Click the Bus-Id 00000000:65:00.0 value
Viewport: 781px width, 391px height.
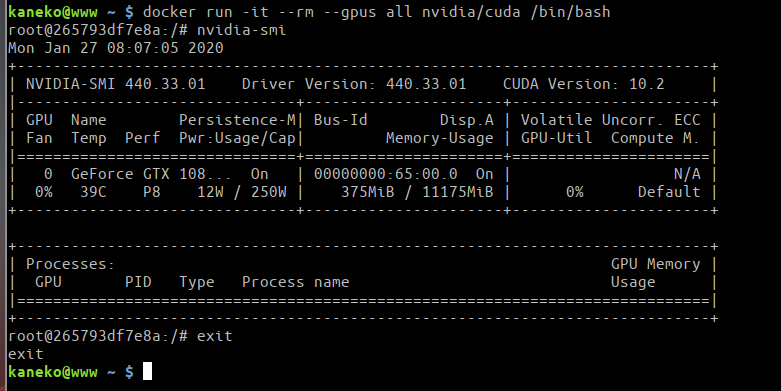(386, 174)
